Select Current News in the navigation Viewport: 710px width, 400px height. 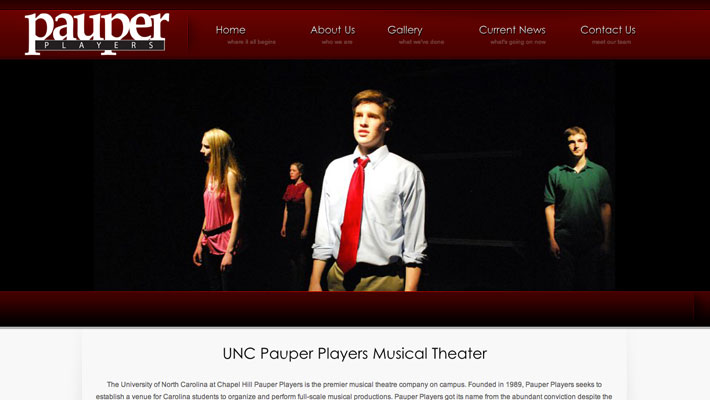(x=512, y=30)
